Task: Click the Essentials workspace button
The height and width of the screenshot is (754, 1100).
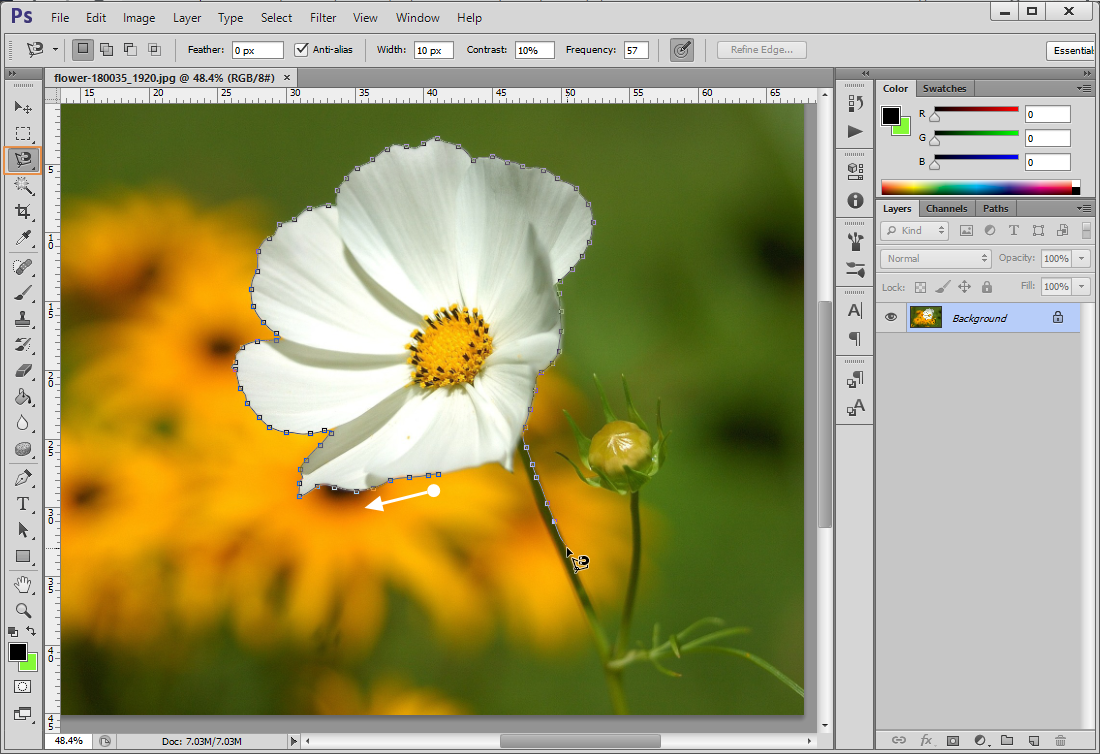Action: point(1072,50)
